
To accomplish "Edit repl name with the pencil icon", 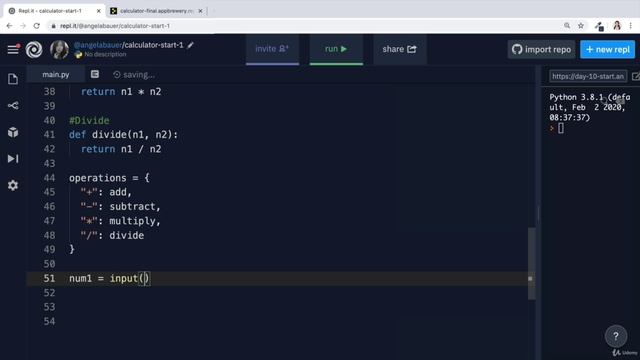I will click(x=190, y=45).
